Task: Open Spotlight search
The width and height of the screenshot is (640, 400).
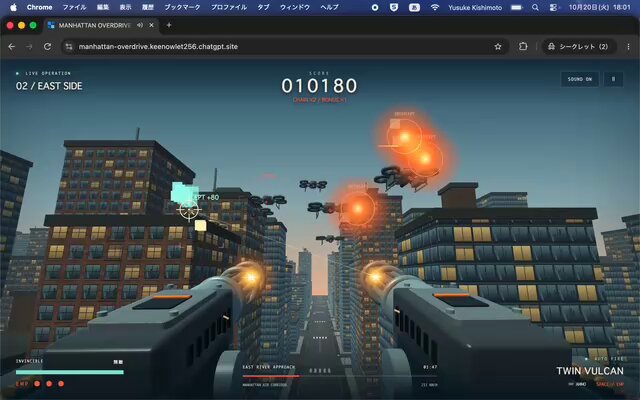Action: (535, 7)
